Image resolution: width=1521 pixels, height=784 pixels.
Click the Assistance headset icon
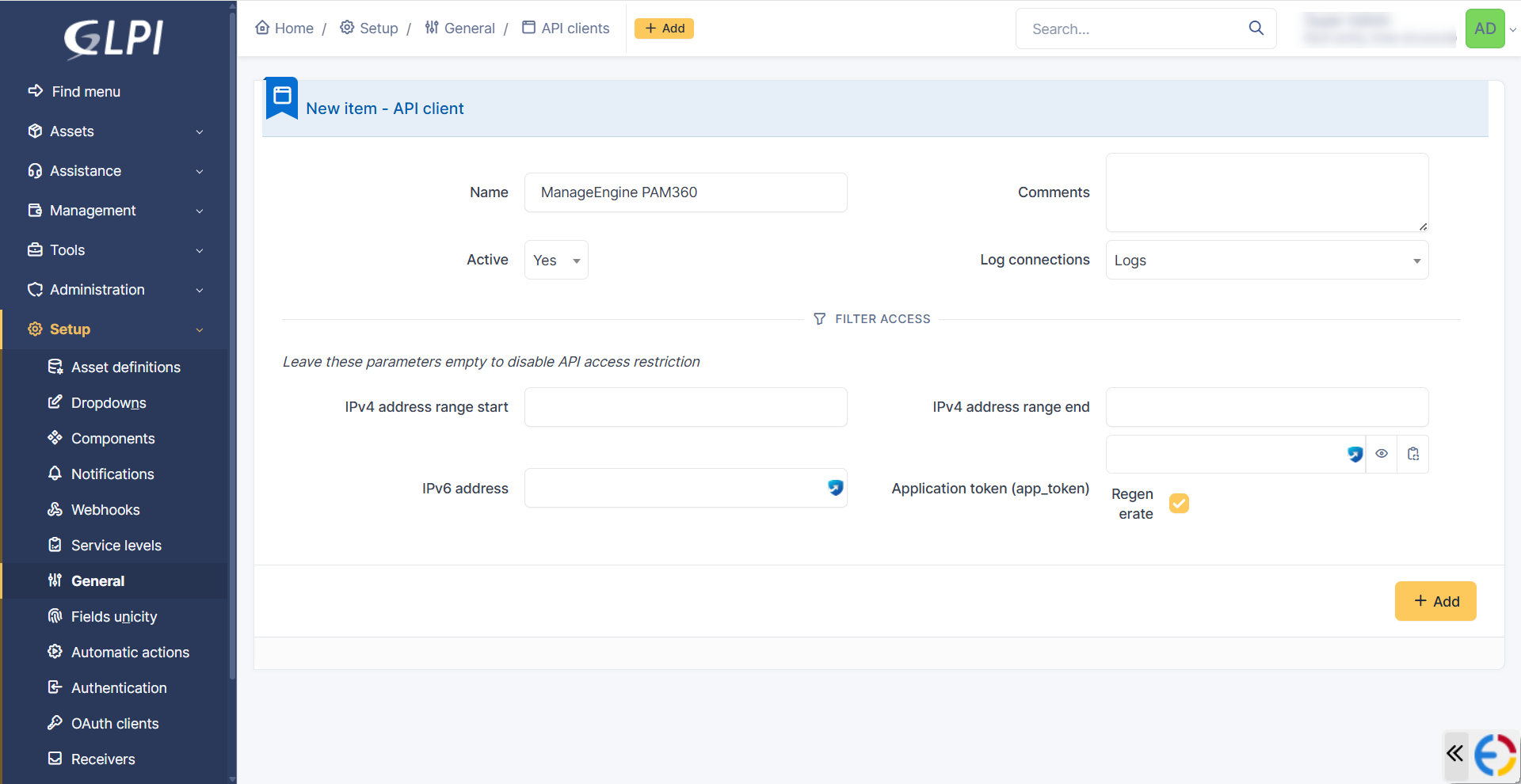[x=35, y=170]
